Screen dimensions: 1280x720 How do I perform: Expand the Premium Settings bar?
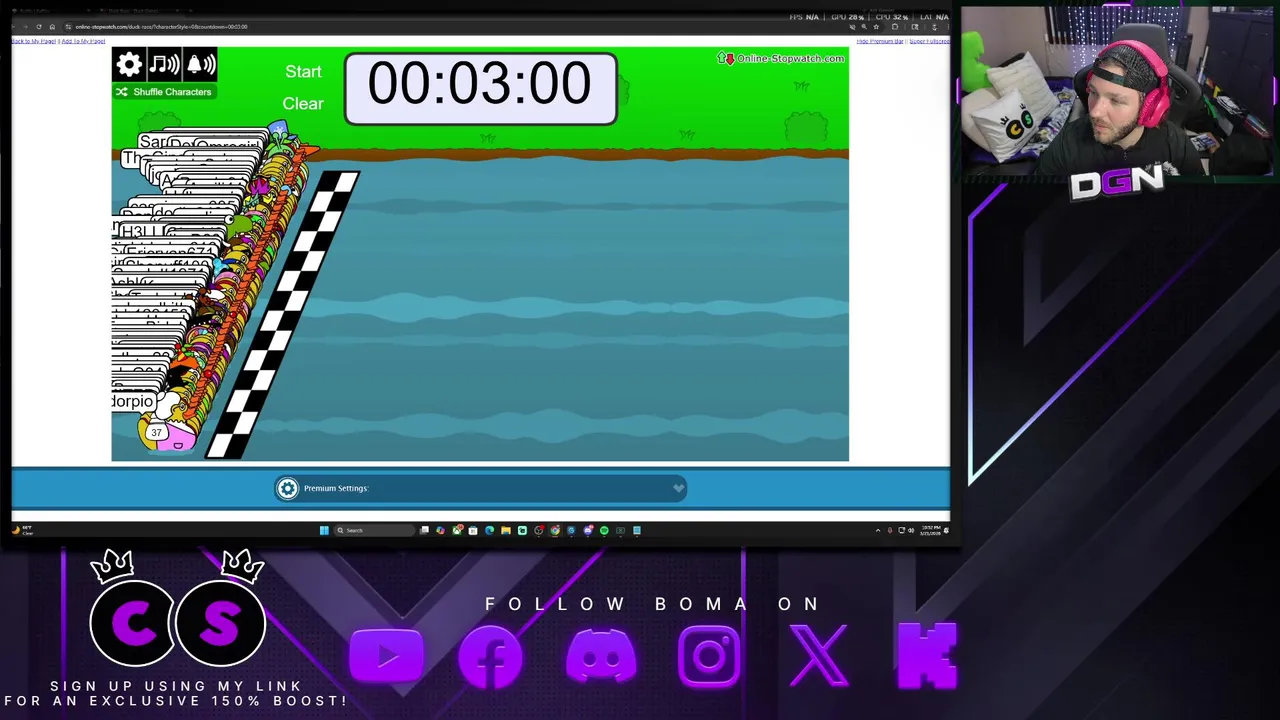click(480, 488)
